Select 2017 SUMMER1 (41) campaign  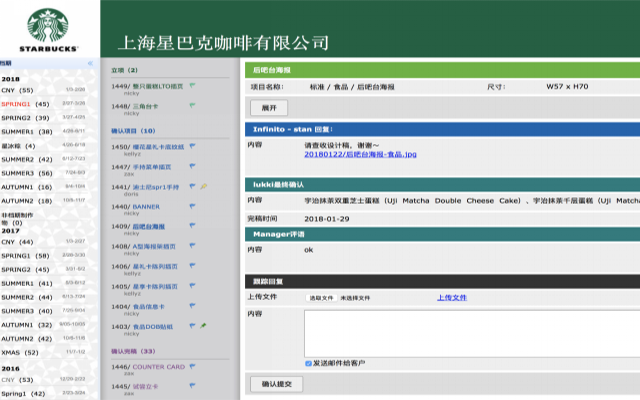27,284
